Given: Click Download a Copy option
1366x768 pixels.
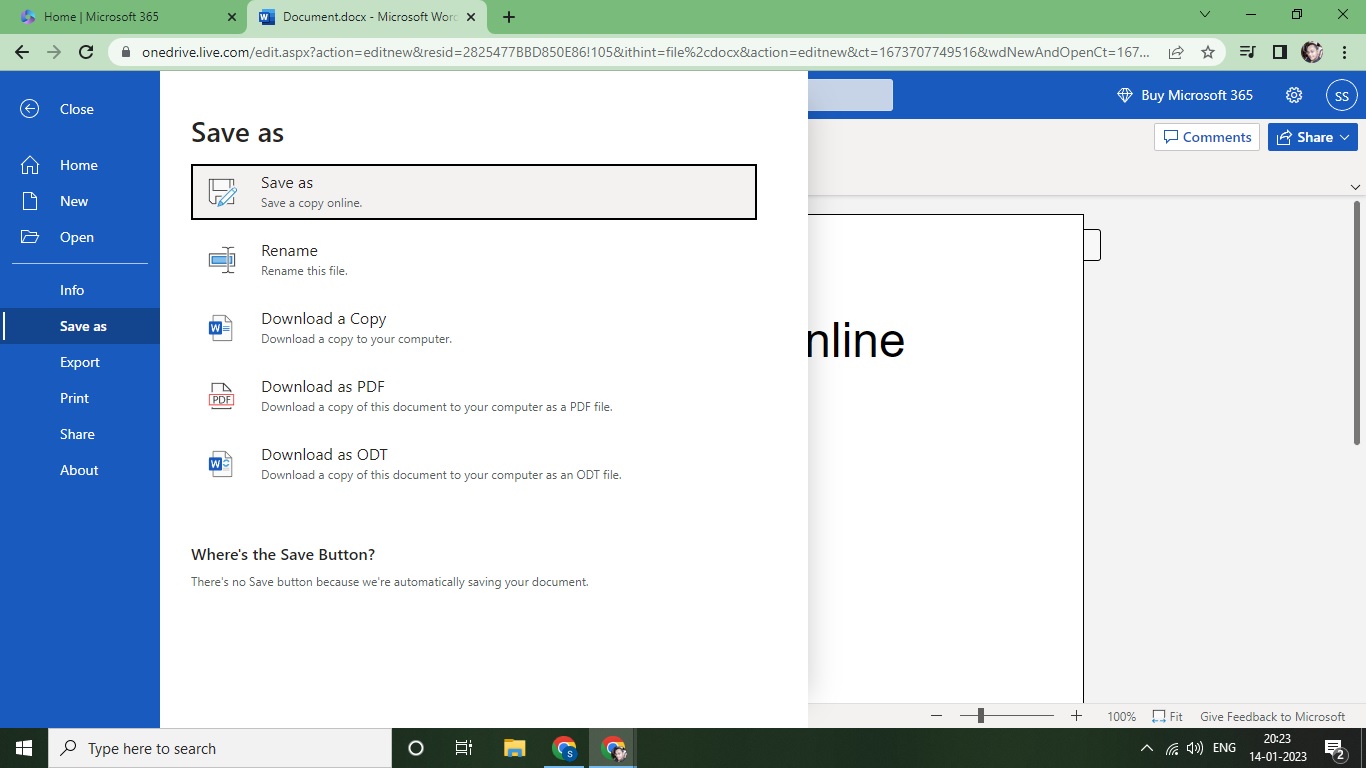Looking at the screenshot, I should [474, 328].
